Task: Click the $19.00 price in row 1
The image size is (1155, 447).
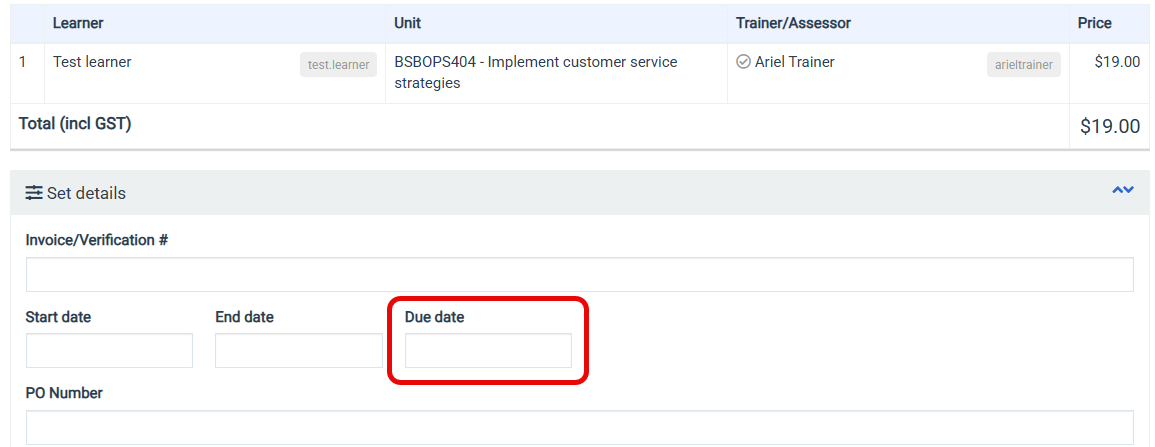Action: pos(1117,62)
